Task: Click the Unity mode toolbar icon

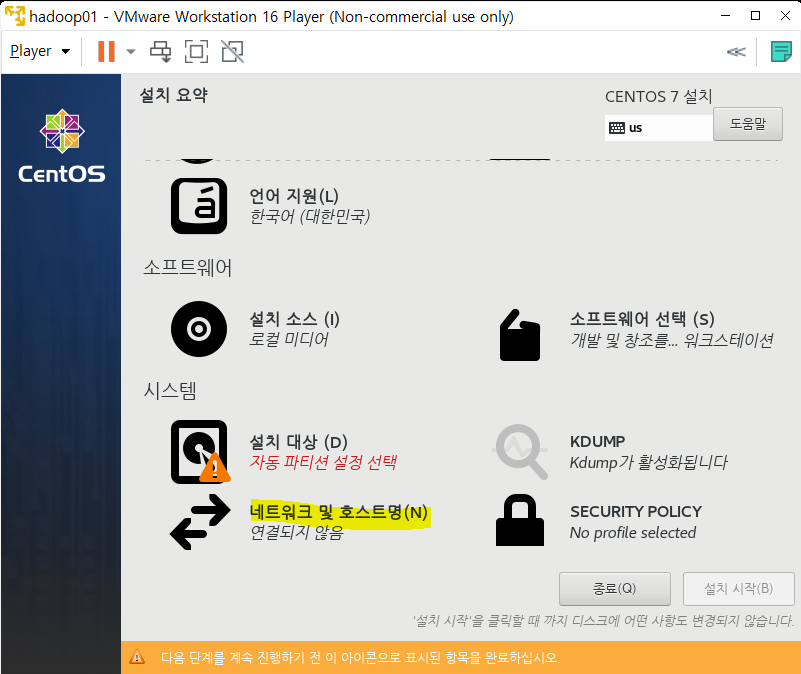Action: pyautogui.click(x=232, y=51)
